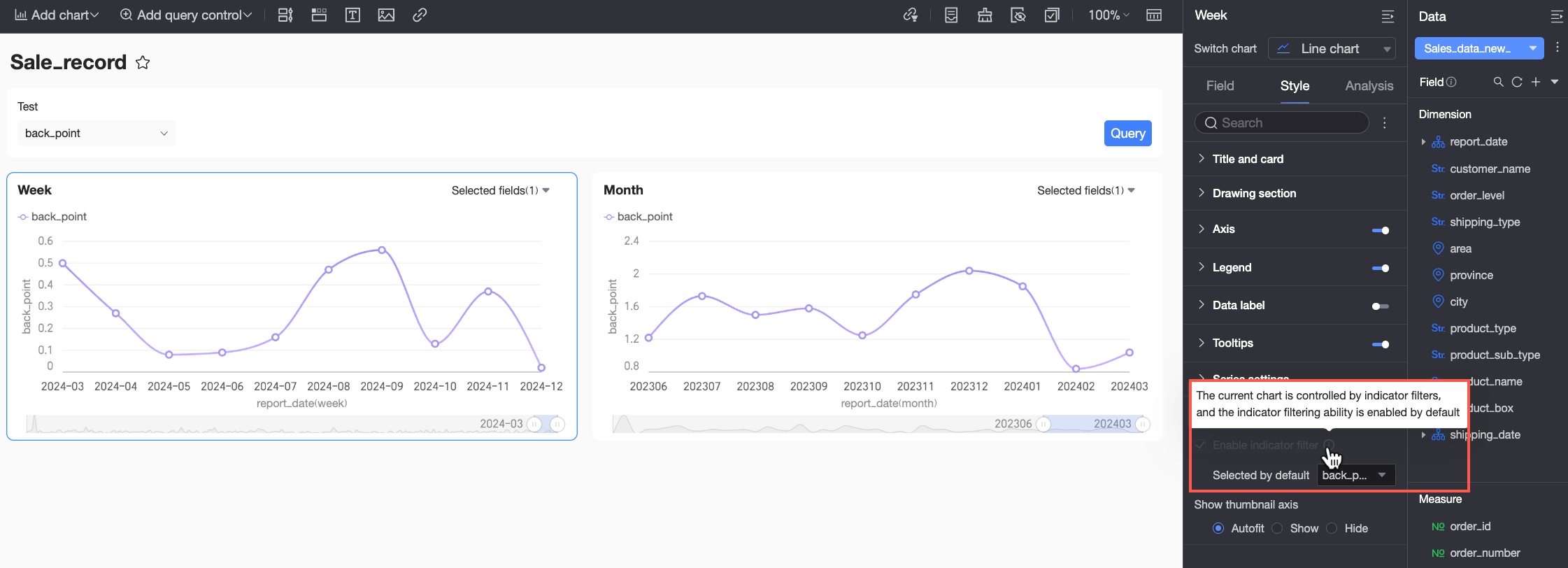1568x568 pixels.
Task: Insert a text box from toolbar
Action: (352, 15)
